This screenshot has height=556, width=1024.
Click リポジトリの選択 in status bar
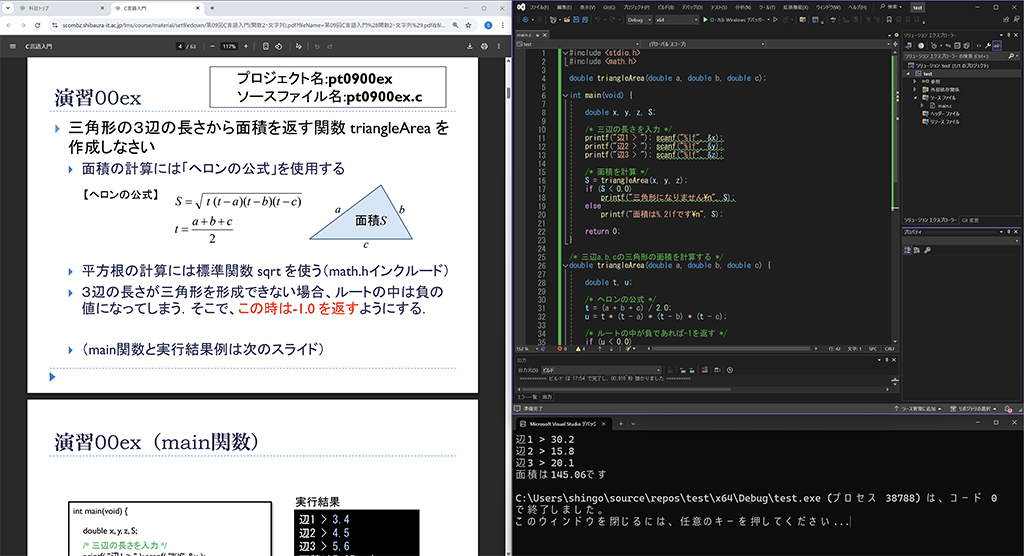tap(973, 409)
